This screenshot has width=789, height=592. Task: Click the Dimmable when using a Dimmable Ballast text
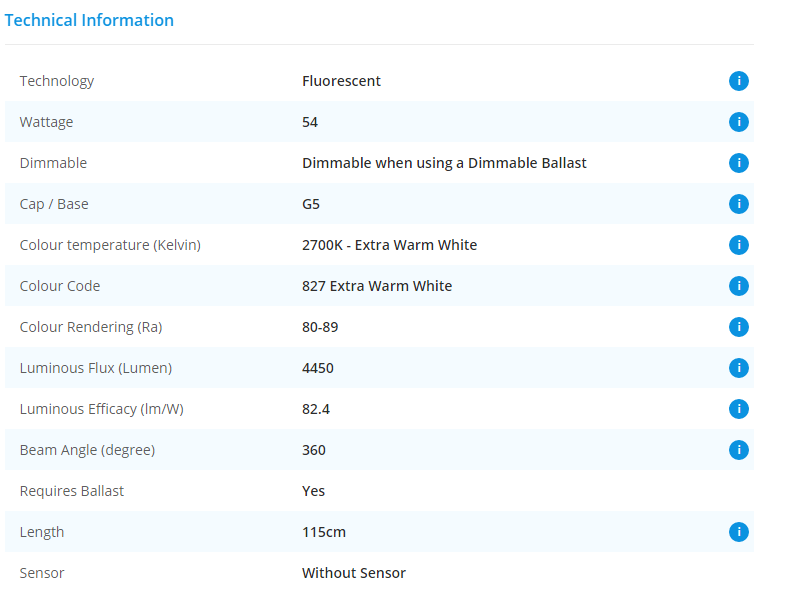444,163
